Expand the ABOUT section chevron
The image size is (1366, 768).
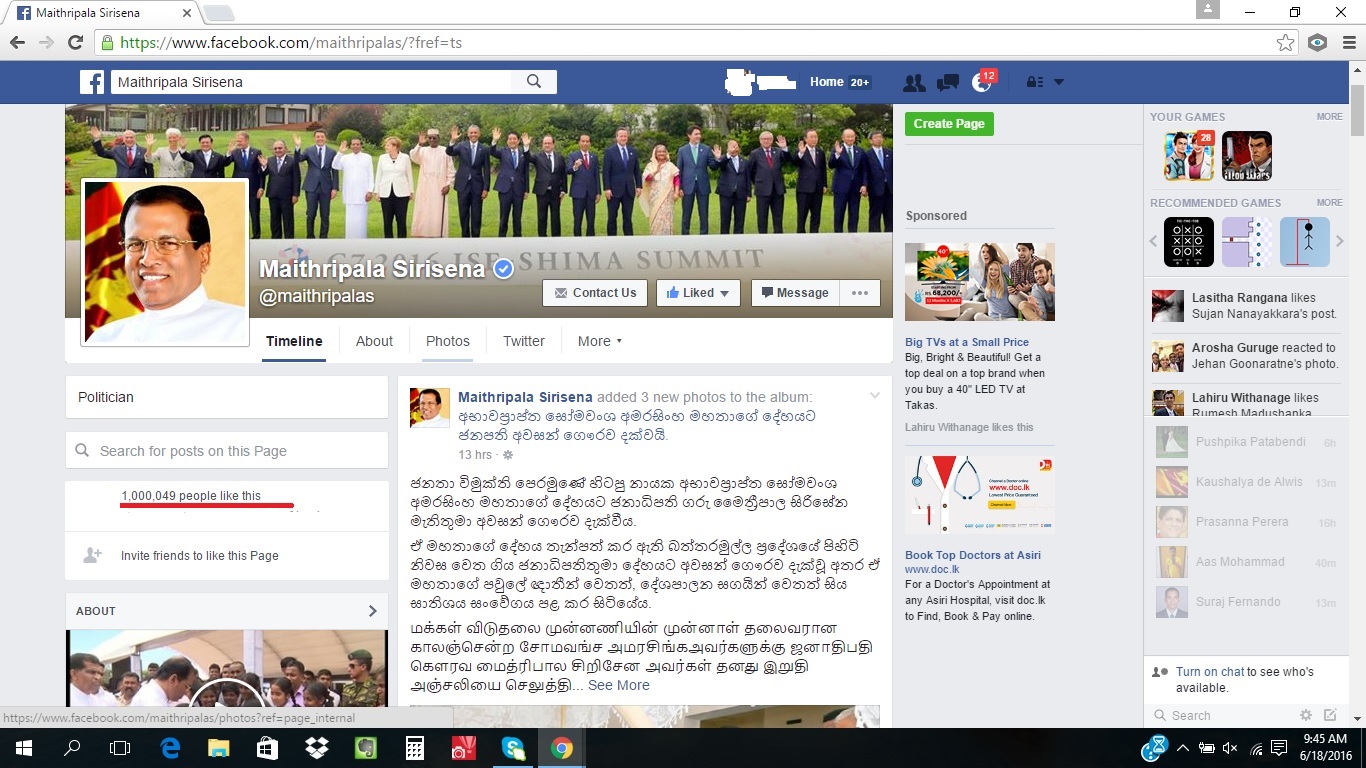pyautogui.click(x=372, y=611)
